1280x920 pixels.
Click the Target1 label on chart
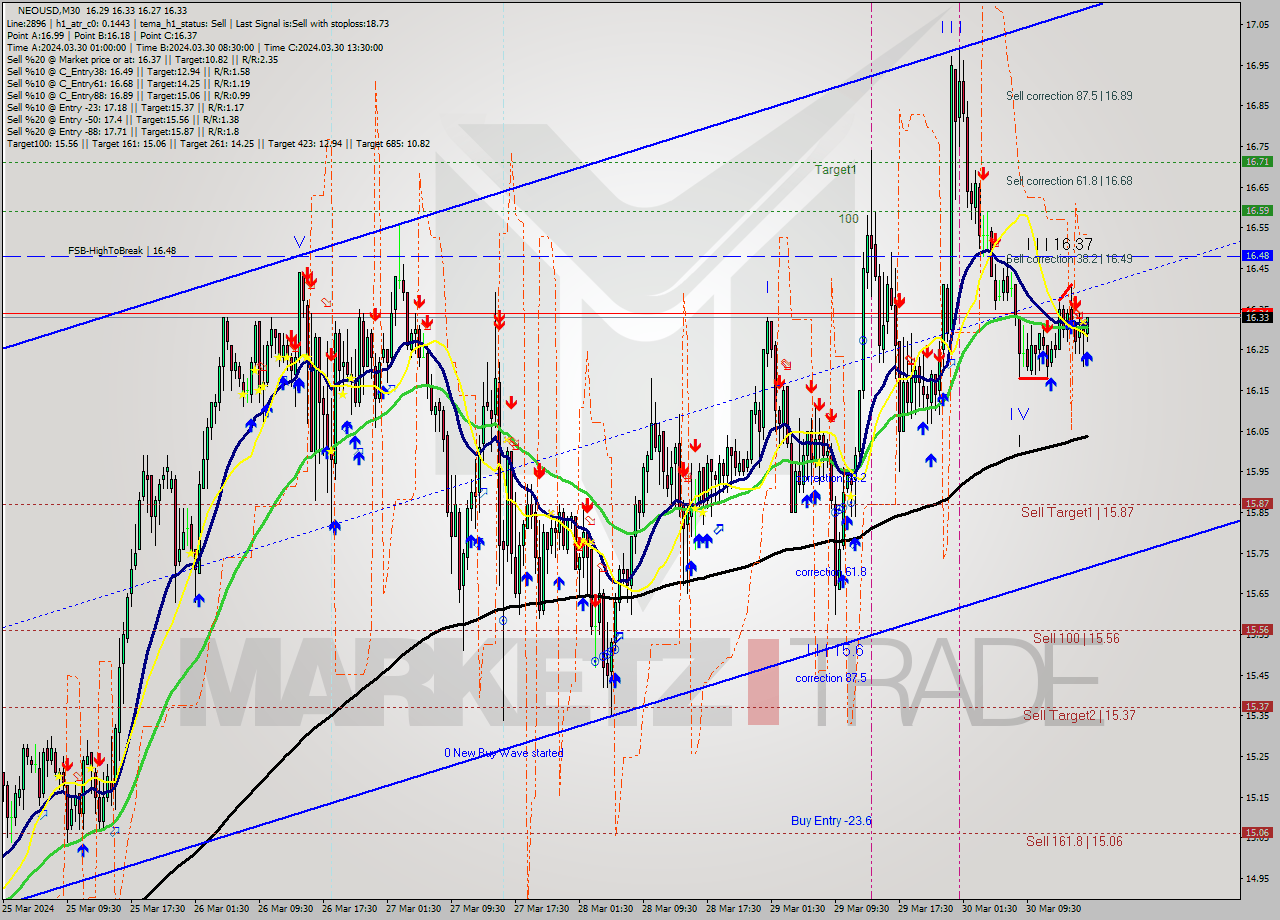[835, 170]
